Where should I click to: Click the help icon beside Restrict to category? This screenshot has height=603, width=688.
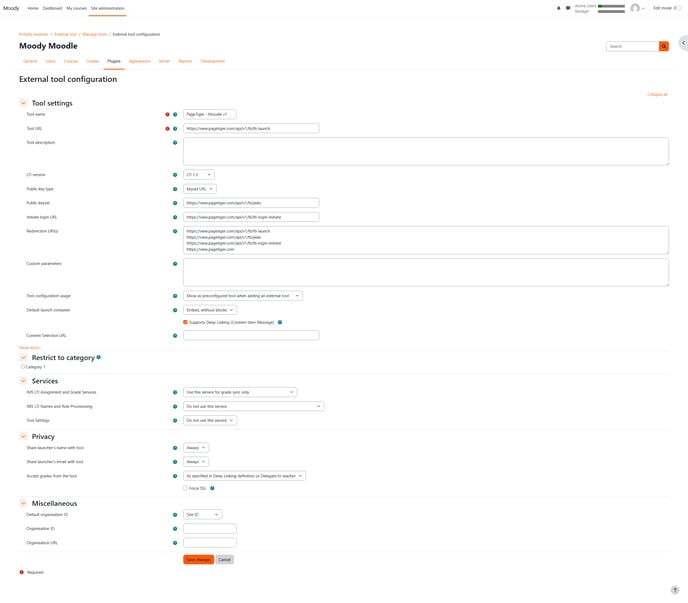(99, 357)
